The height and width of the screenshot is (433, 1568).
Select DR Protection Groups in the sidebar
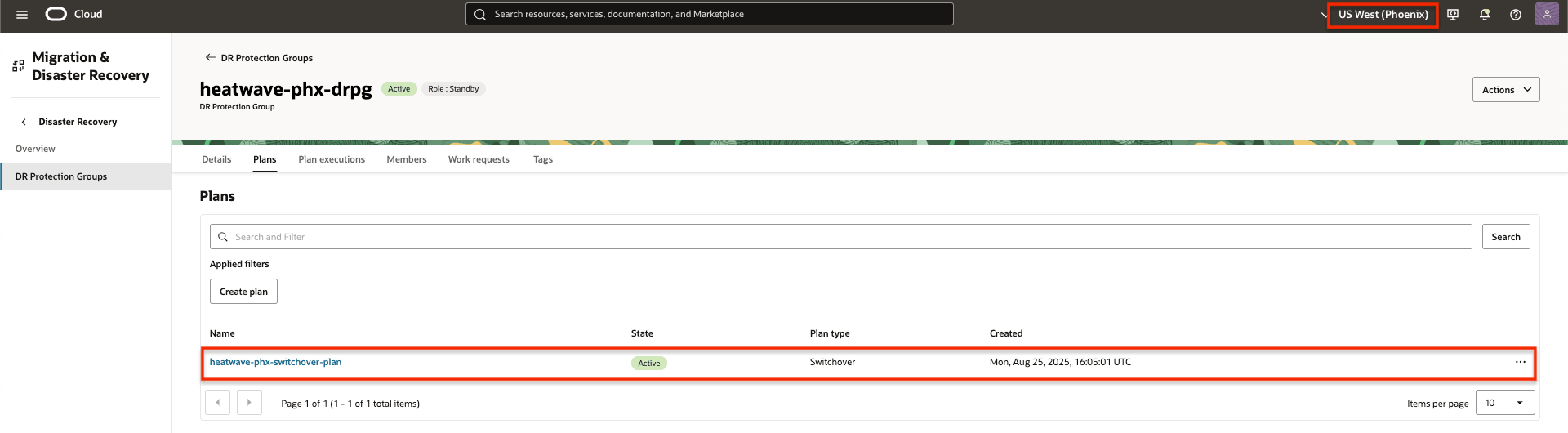(x=86, y=176)
